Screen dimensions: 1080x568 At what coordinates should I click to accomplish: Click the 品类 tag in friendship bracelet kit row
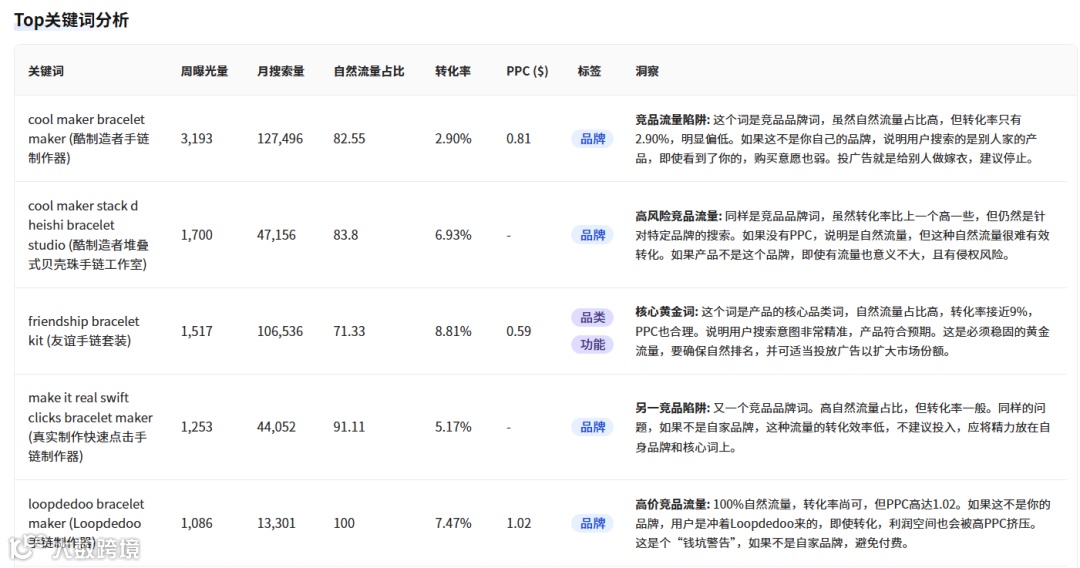[592, 317]
